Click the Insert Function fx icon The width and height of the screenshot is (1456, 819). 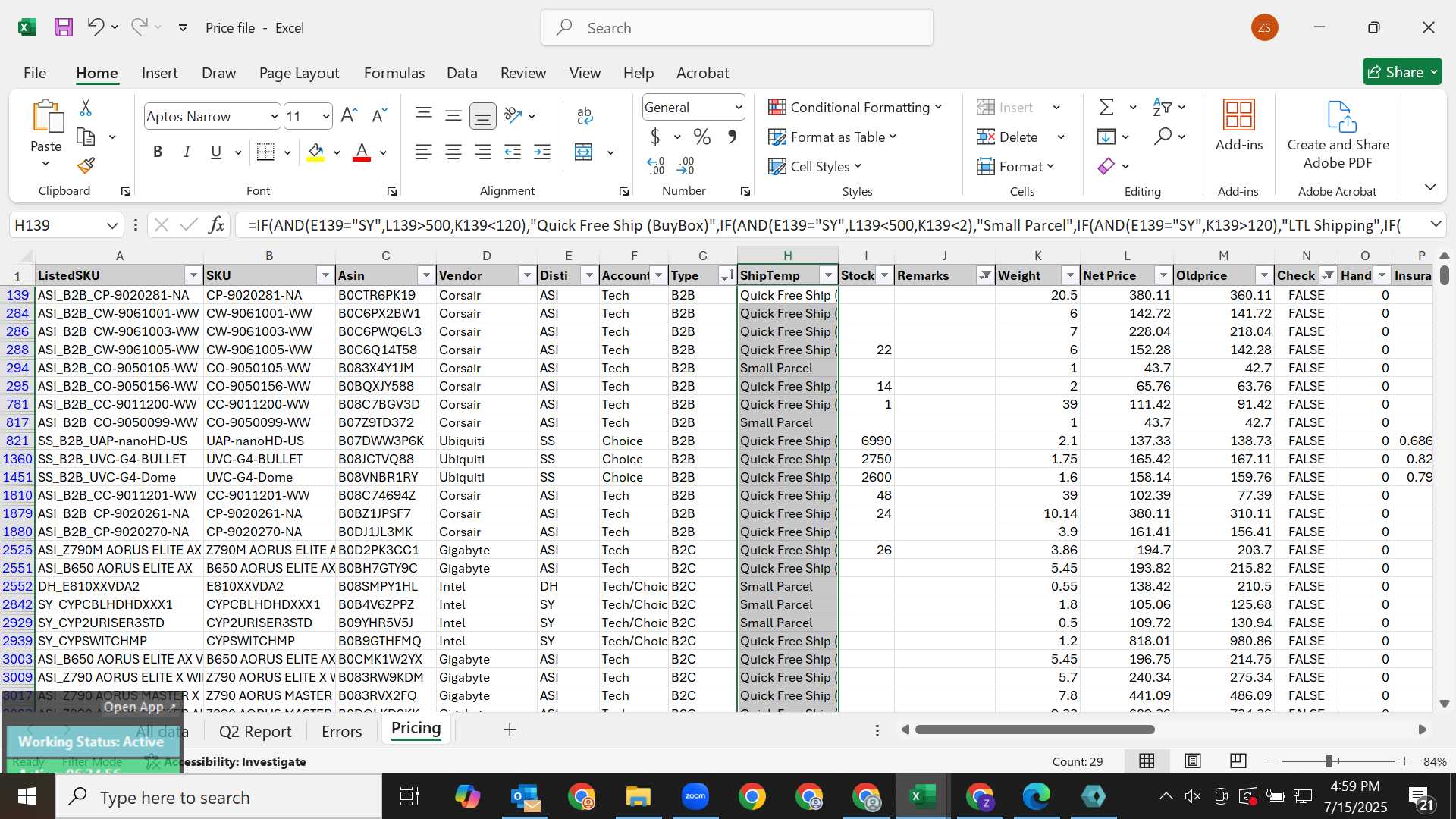tap(216, 224)
